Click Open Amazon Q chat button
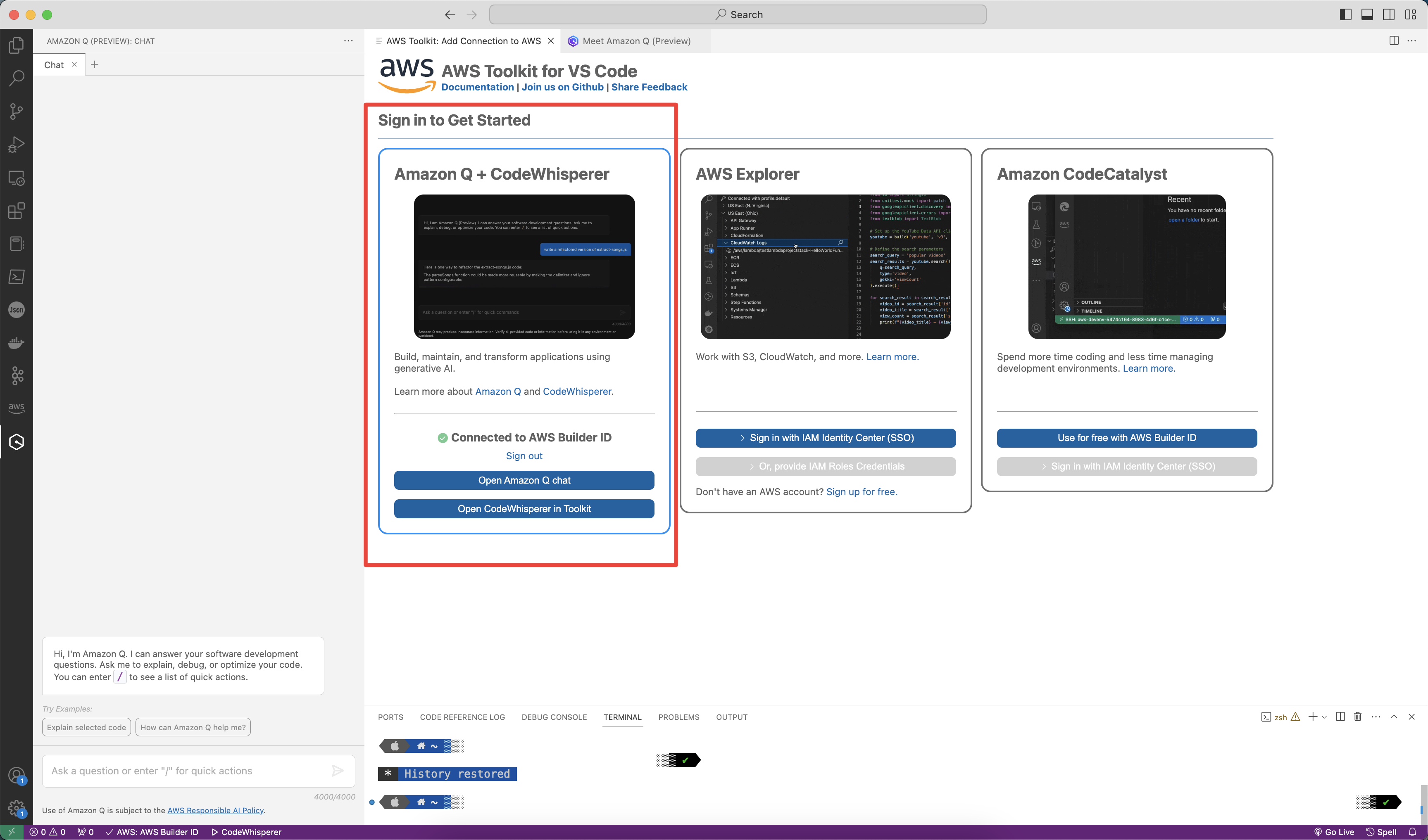 coord(524,480)
